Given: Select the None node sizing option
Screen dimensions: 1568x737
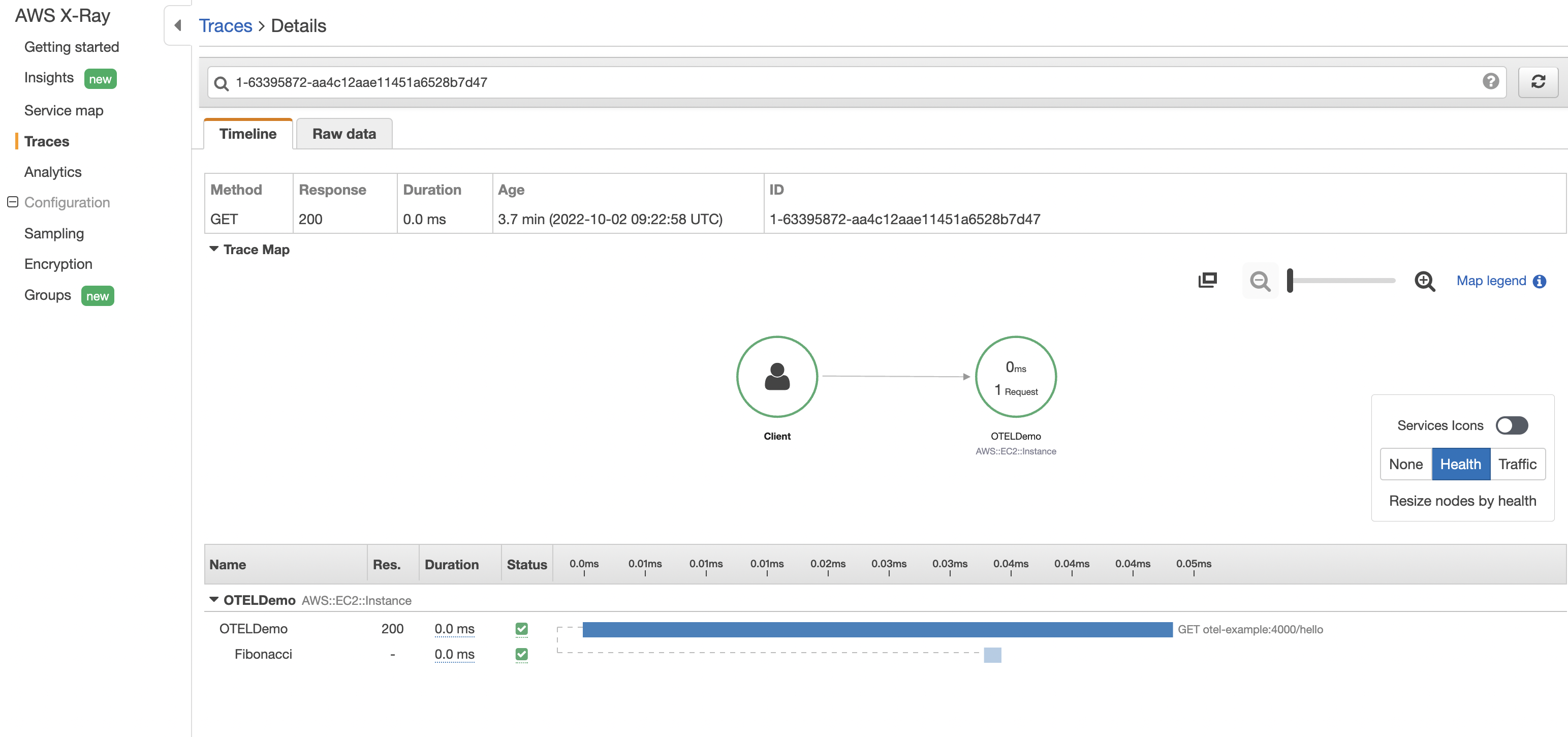Looking at the screenshot, I should pyautogui.click(x=1405, y=464).
